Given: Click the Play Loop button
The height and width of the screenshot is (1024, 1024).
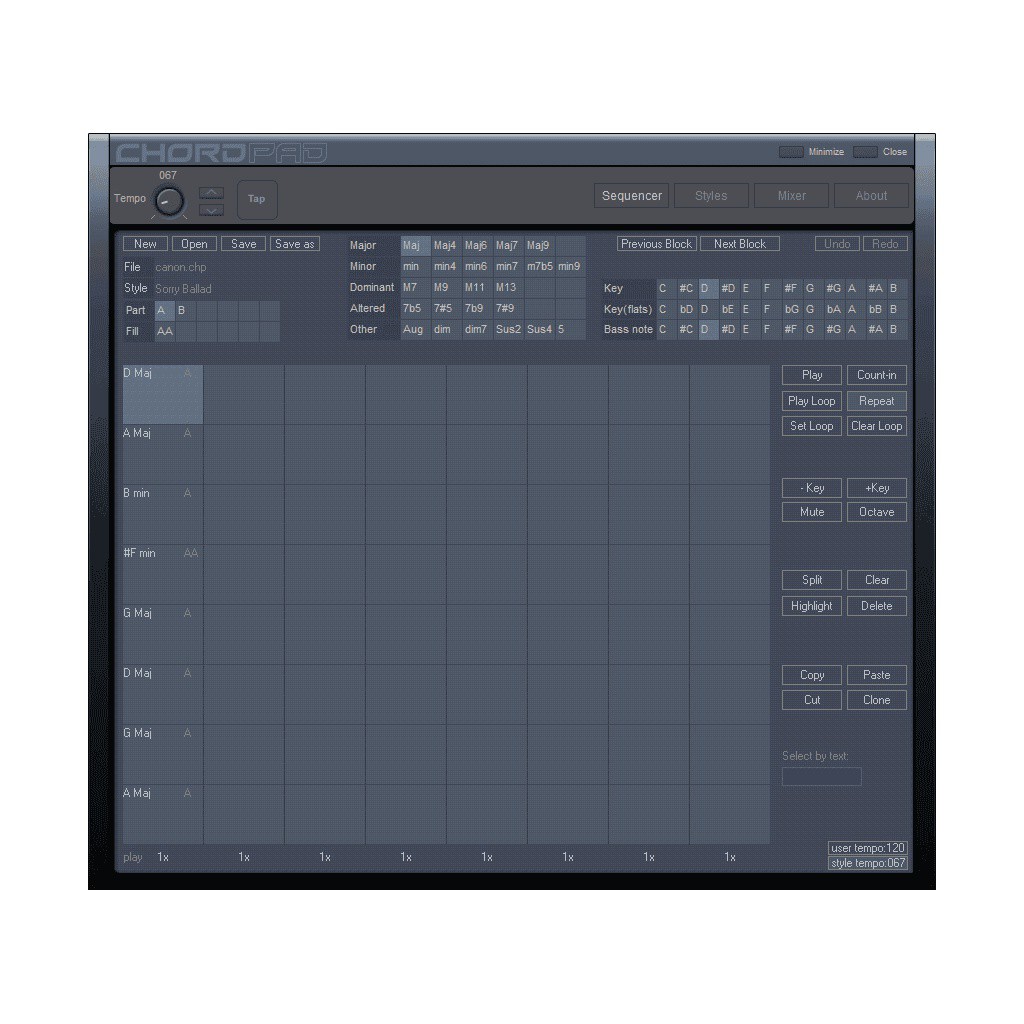Looking at the screenshot, I should point(812,401).
